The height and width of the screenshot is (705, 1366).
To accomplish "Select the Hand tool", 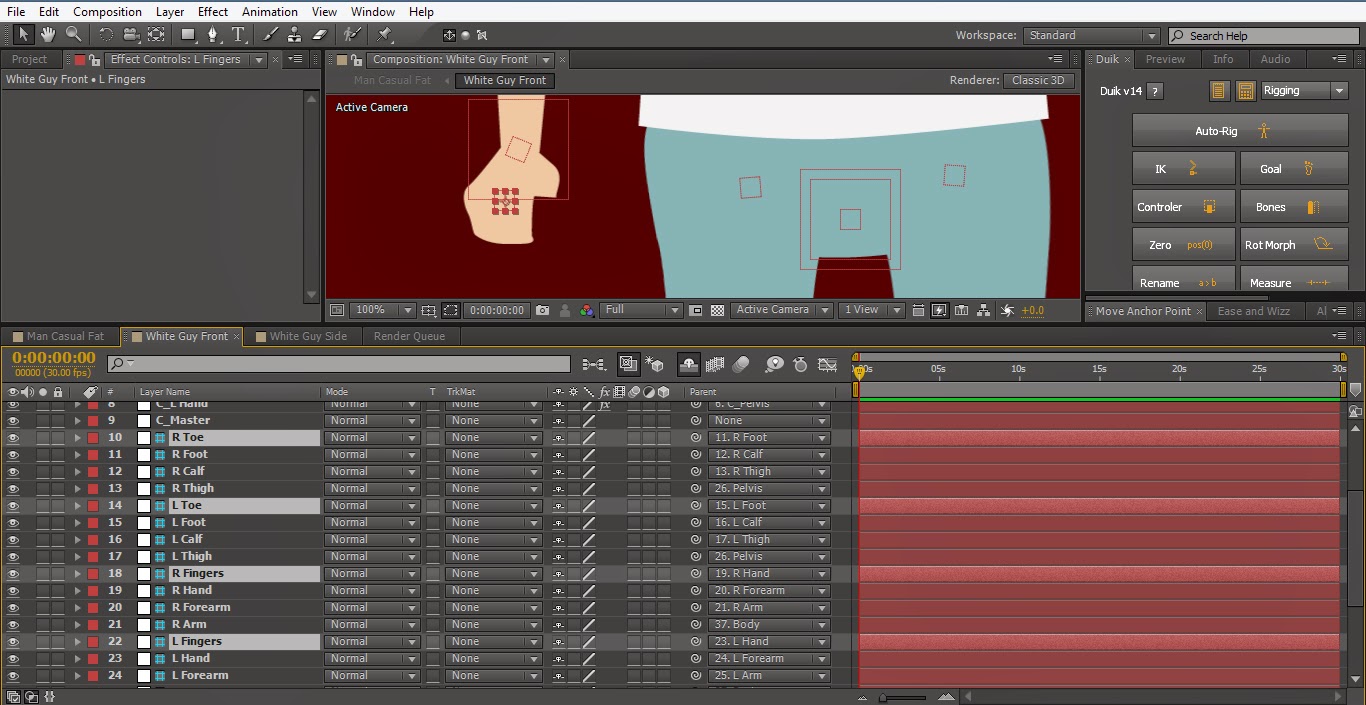I will (x=46, y=34).
